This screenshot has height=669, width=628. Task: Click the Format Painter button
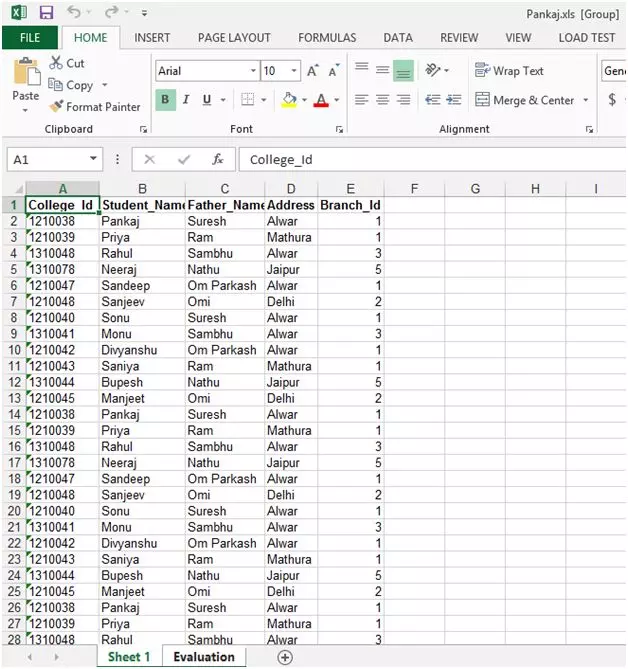pos(95,107)
